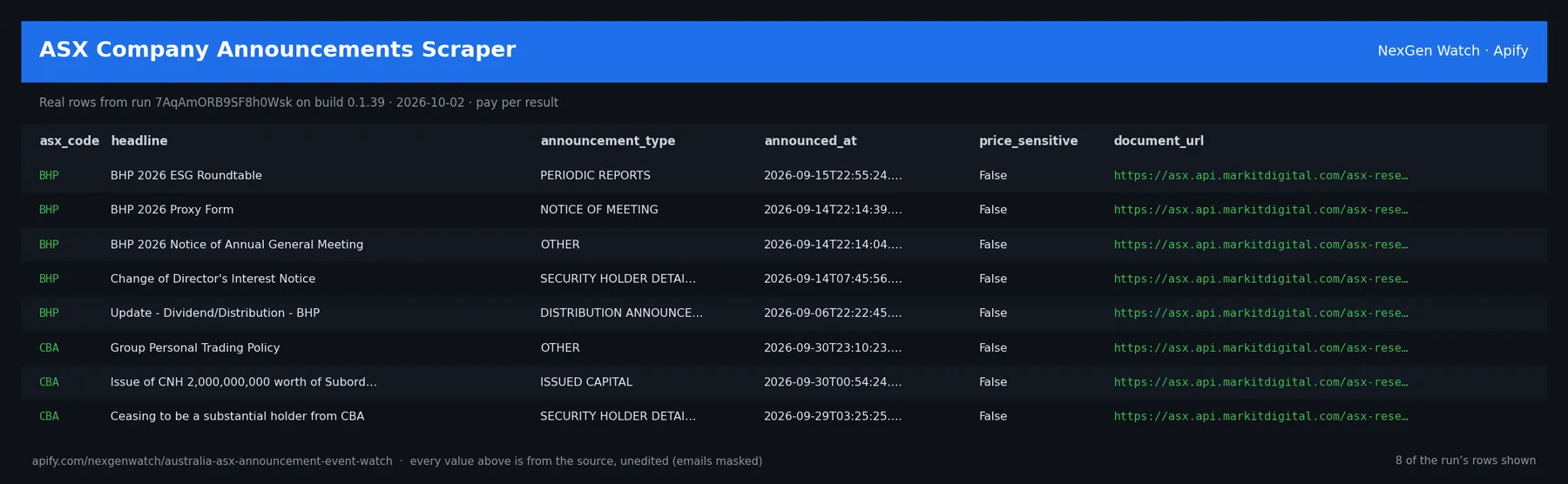Open document URL for BHP 2026 Proxy Form
The width and height of the screenshot is (1568, 484).
point(1260,210)
